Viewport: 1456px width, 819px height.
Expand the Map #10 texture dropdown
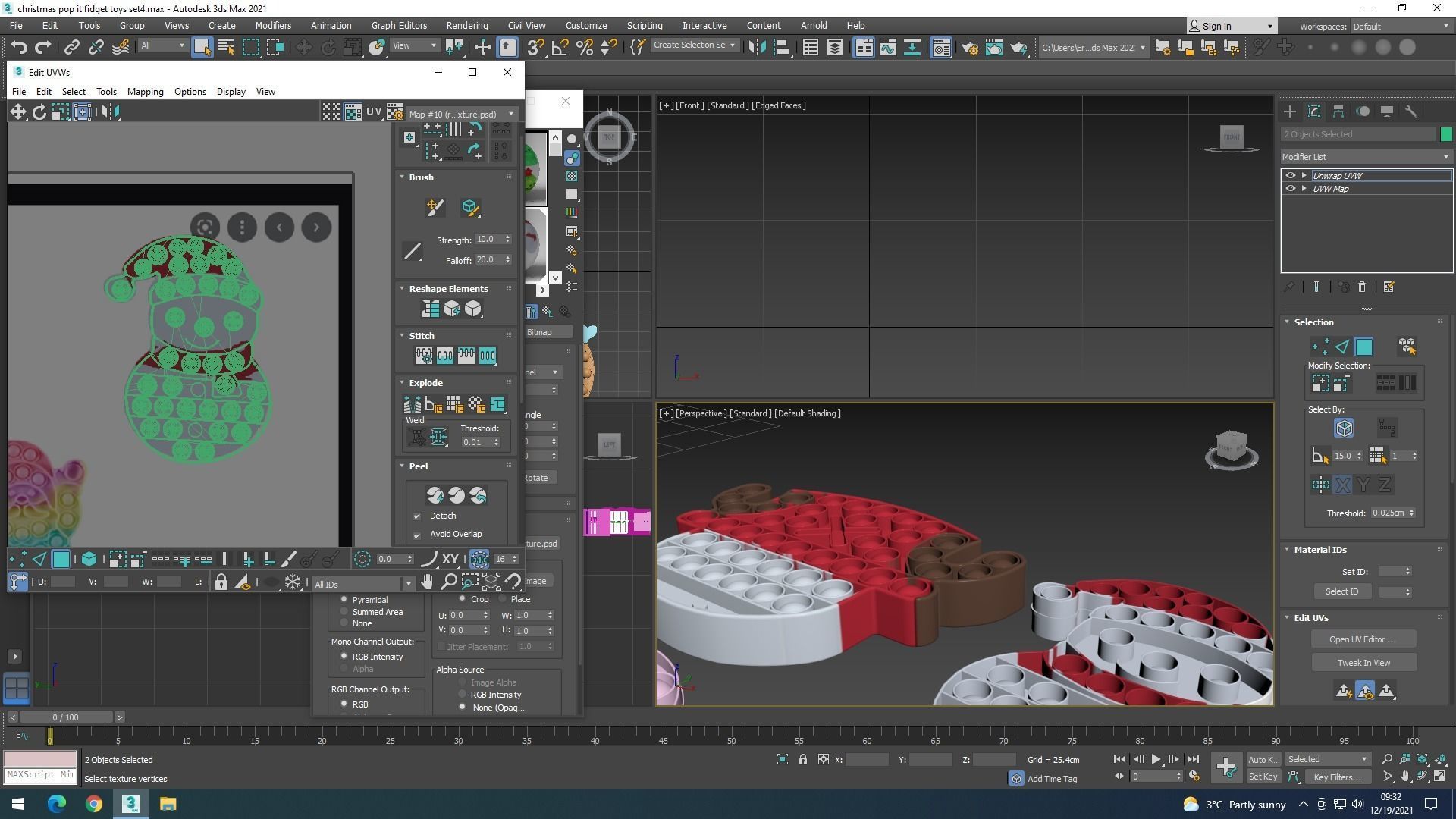click(x=511, y=115)
